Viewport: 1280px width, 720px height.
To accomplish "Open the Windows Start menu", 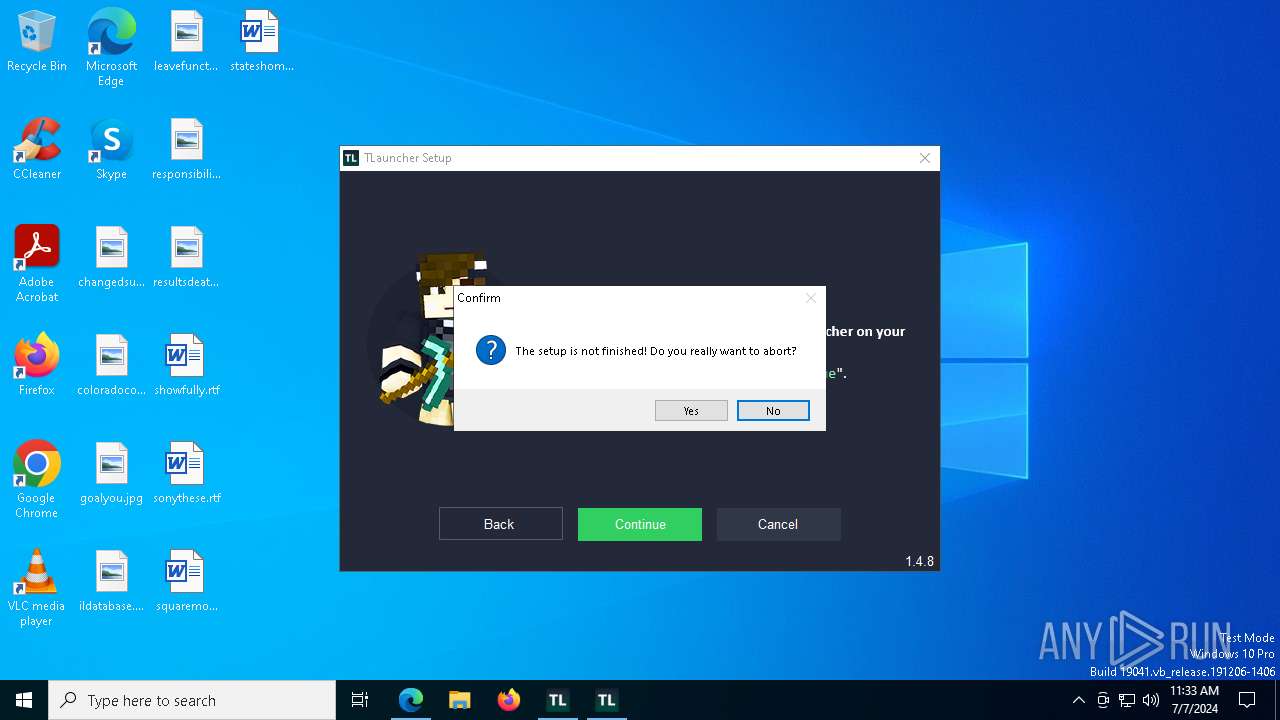I will [x=24, y=700].
